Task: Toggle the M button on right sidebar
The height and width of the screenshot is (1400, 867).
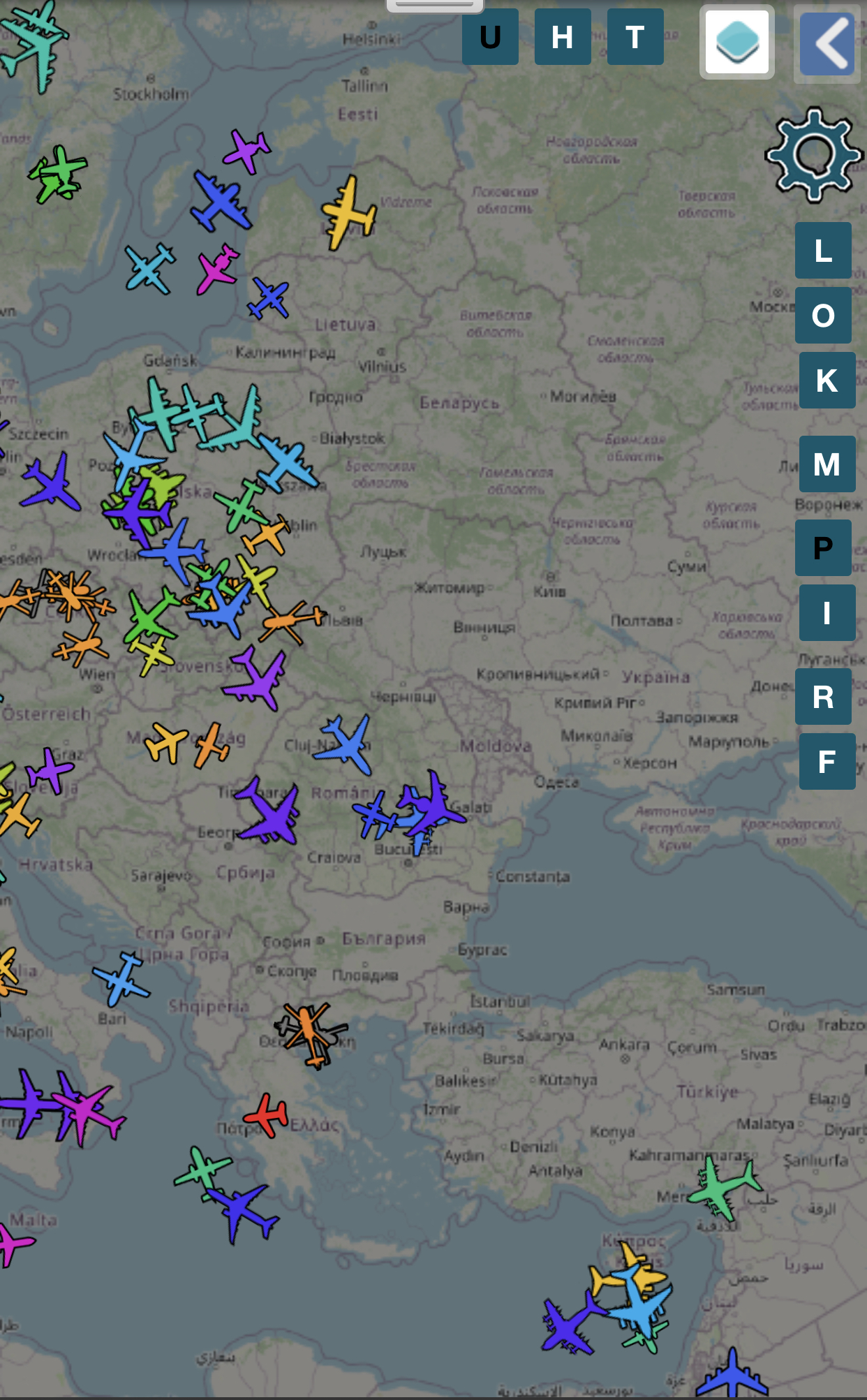Action: tap(827, 464)
